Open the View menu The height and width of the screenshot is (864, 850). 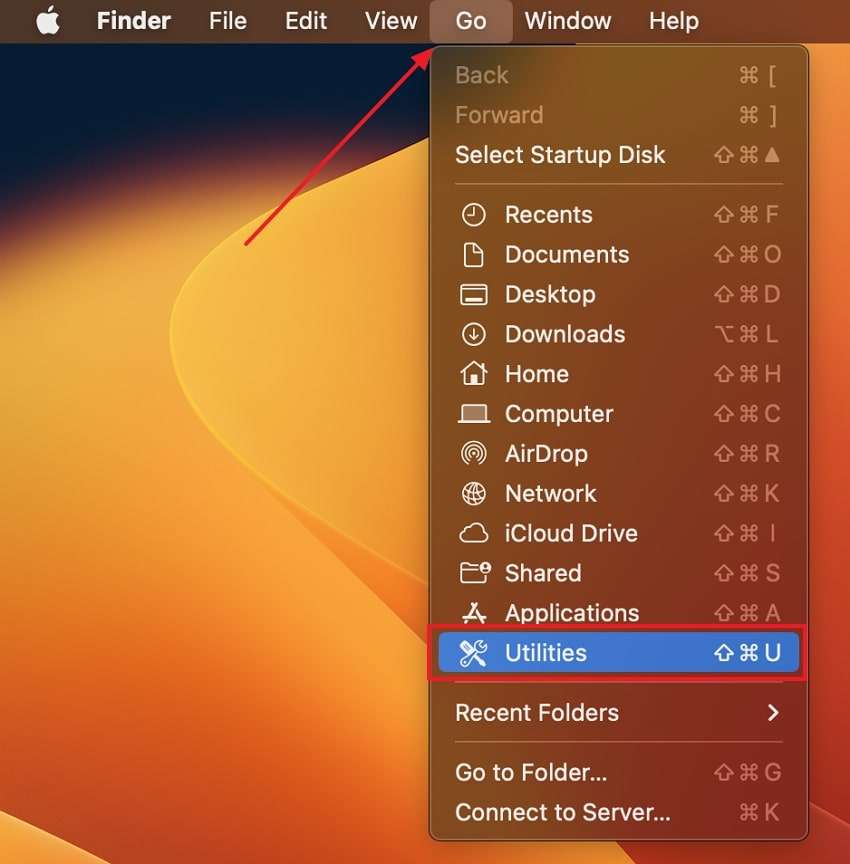click(x=391, y=21)
